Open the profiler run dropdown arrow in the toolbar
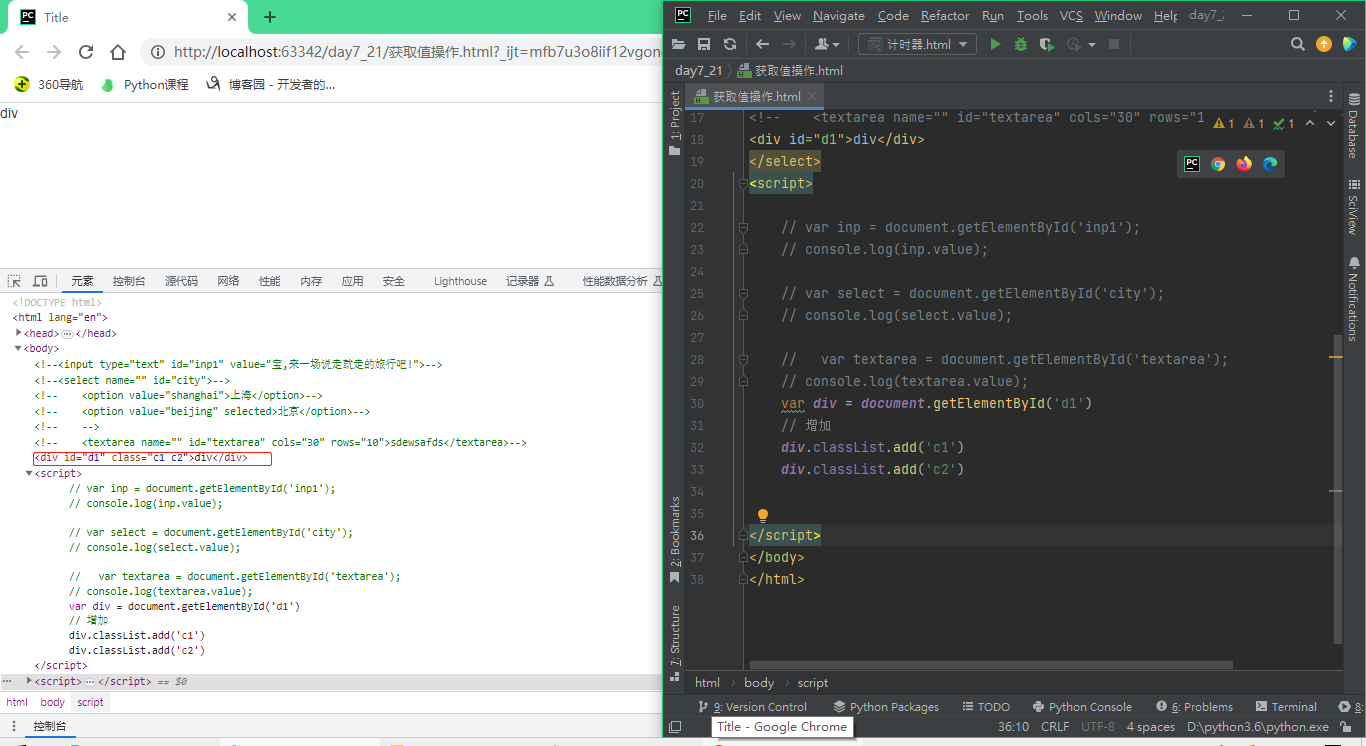The height and width of the screenshot is (746, 1366). 1092,45
